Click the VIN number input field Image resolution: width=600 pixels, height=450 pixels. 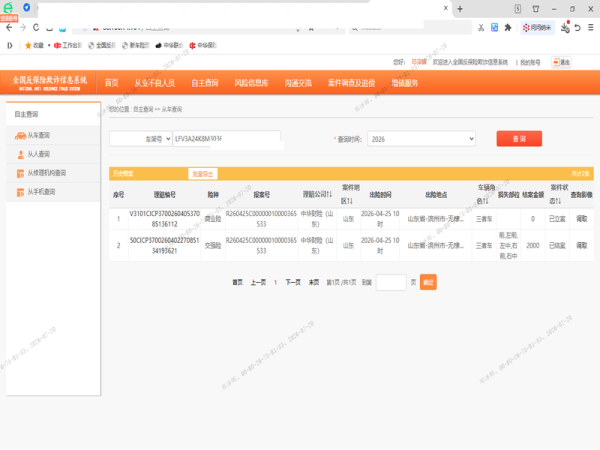pos(227,139)
